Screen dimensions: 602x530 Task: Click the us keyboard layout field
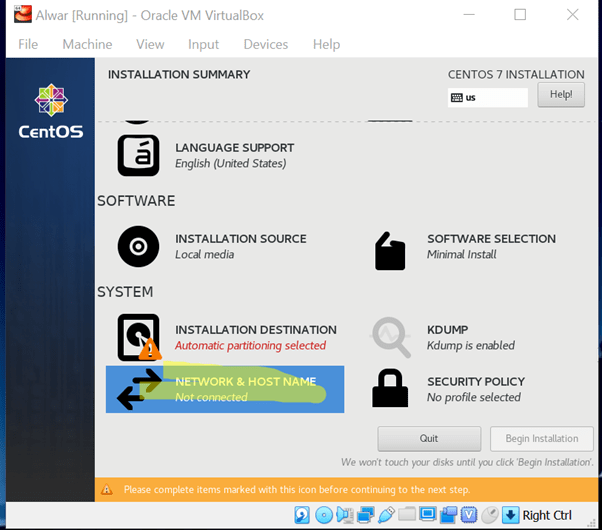(488, 98)
